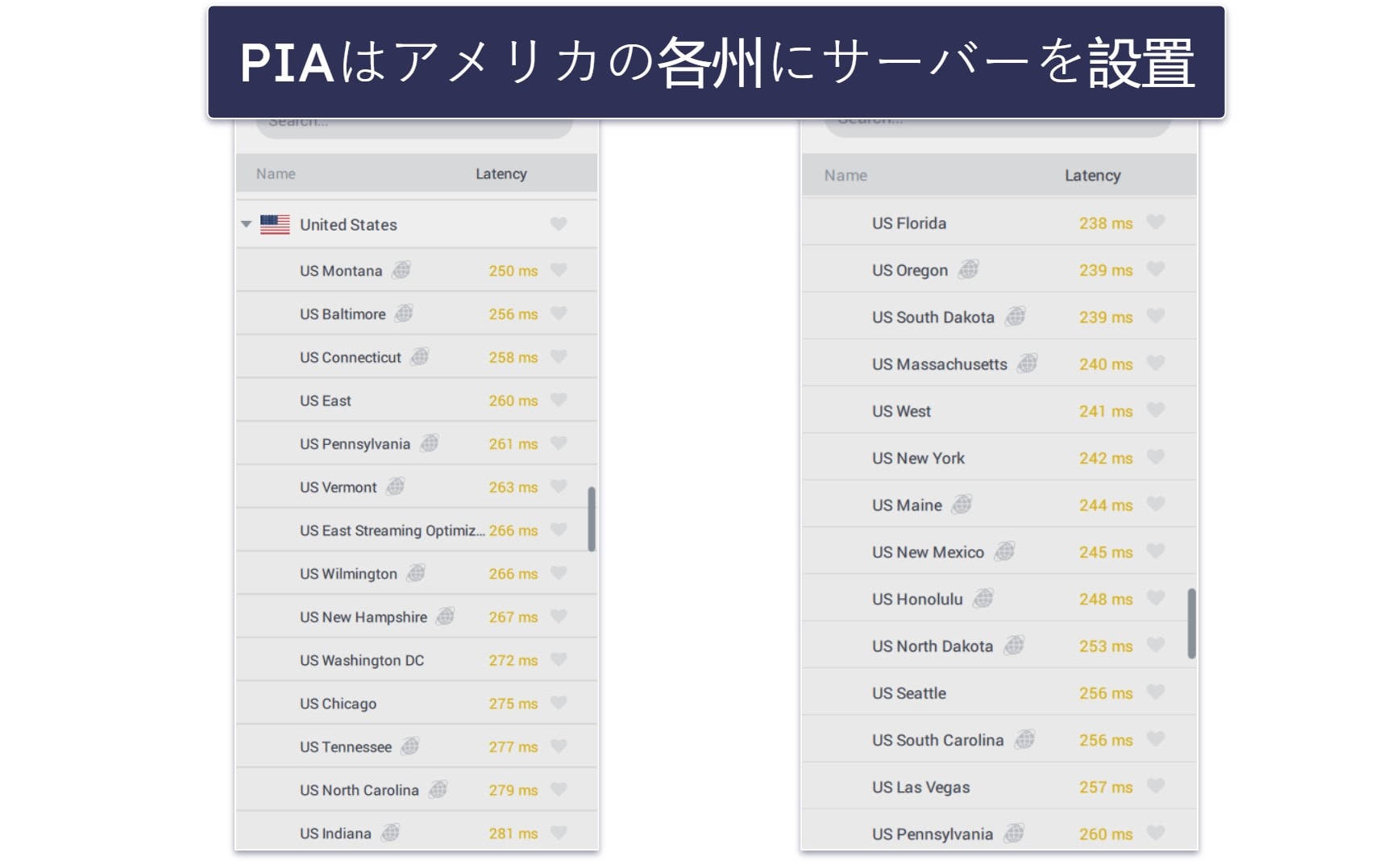Click the geo-located globe icon beside US Montana
Viewport: 1400px width, 861px height.
click(401, 270)
